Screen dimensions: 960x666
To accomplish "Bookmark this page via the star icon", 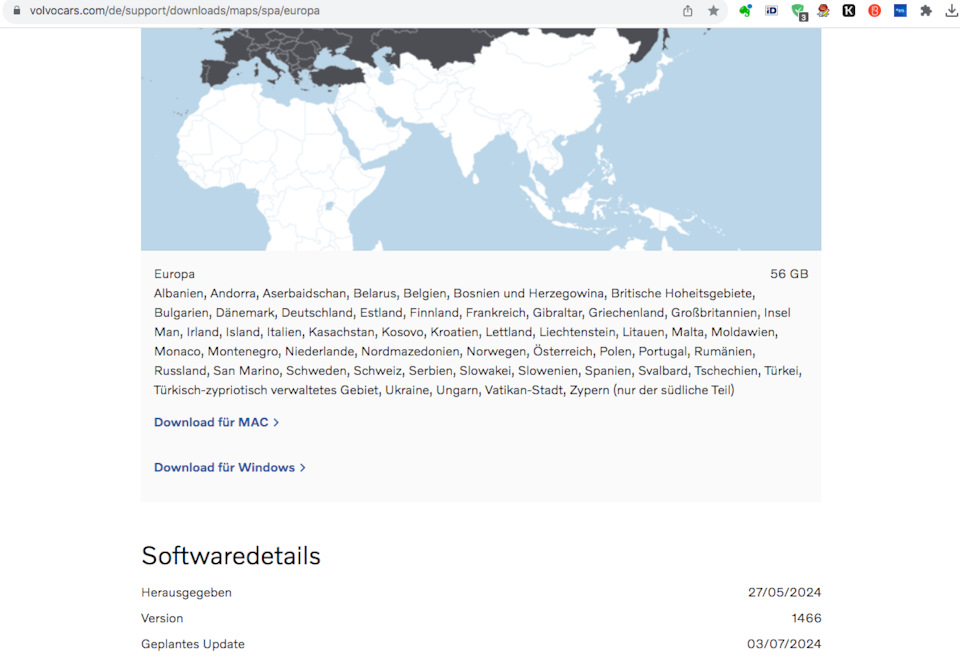I will pyautogui.click(x=713, y=10).
